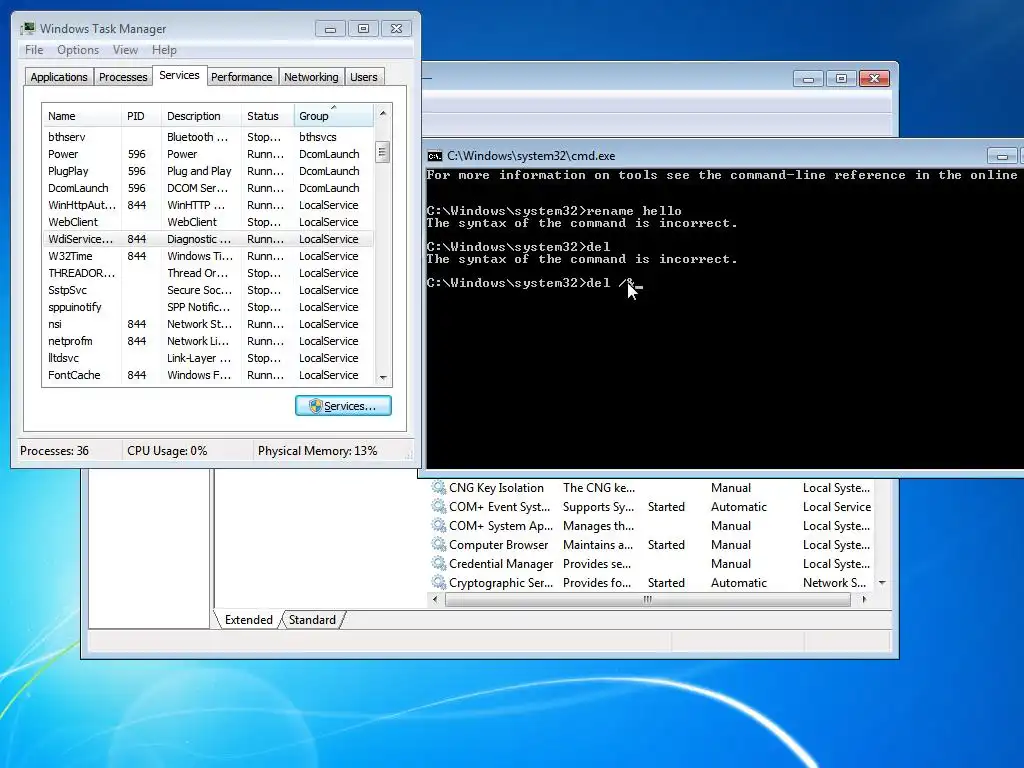The width and height of the screenshot is (1024, 768).
Task: Sort services by PID column header
Action: 140,116
